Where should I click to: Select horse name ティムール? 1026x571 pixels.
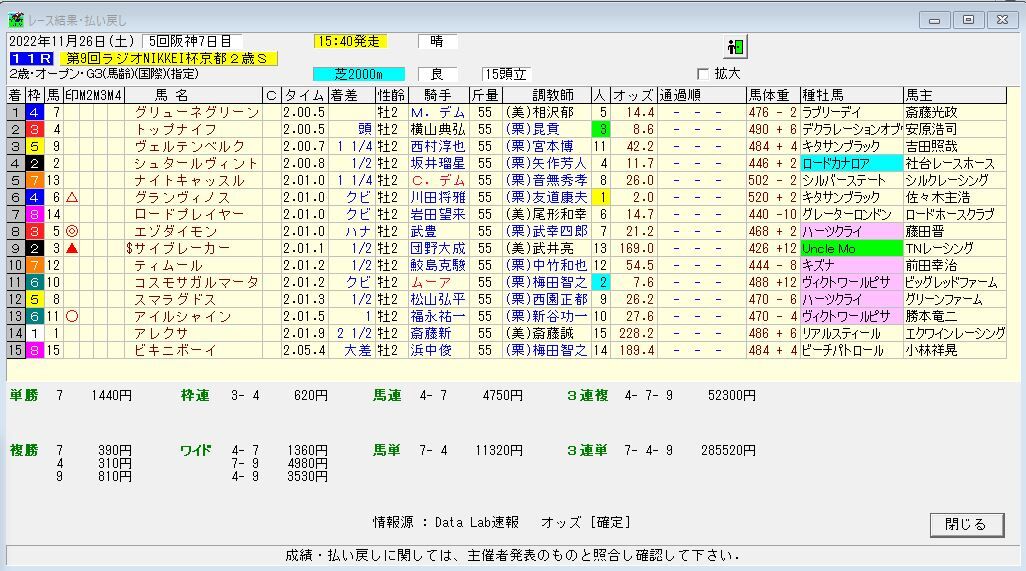click(x=168, y=266)
